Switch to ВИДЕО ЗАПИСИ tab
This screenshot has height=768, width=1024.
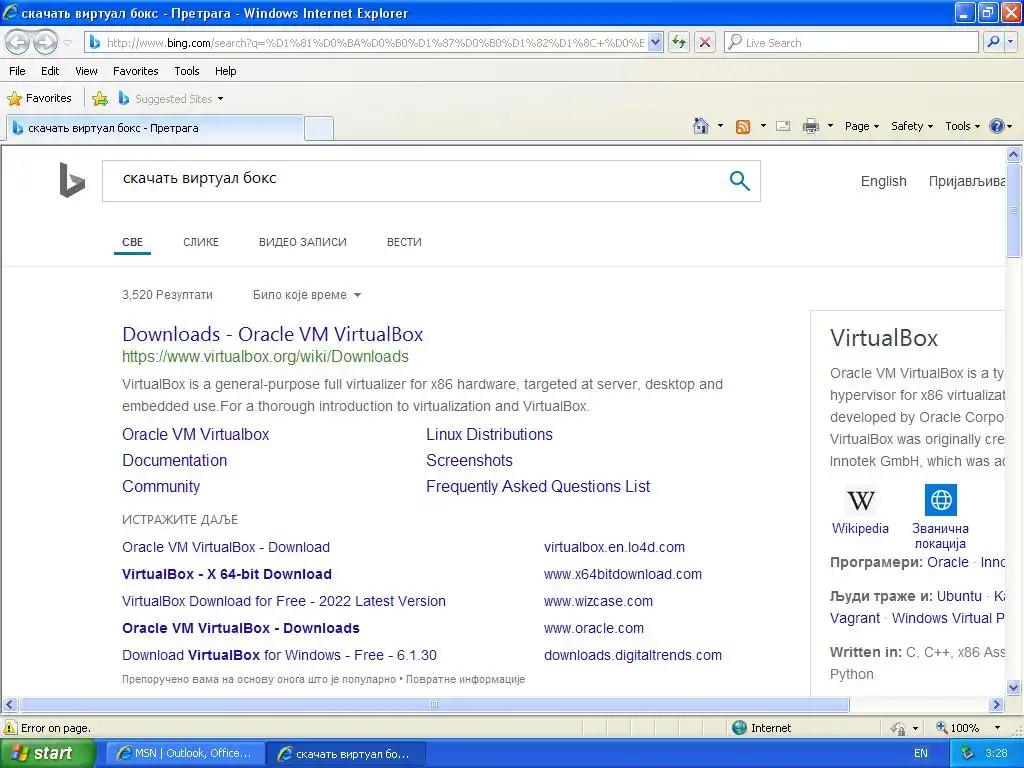tap(303, 242)
